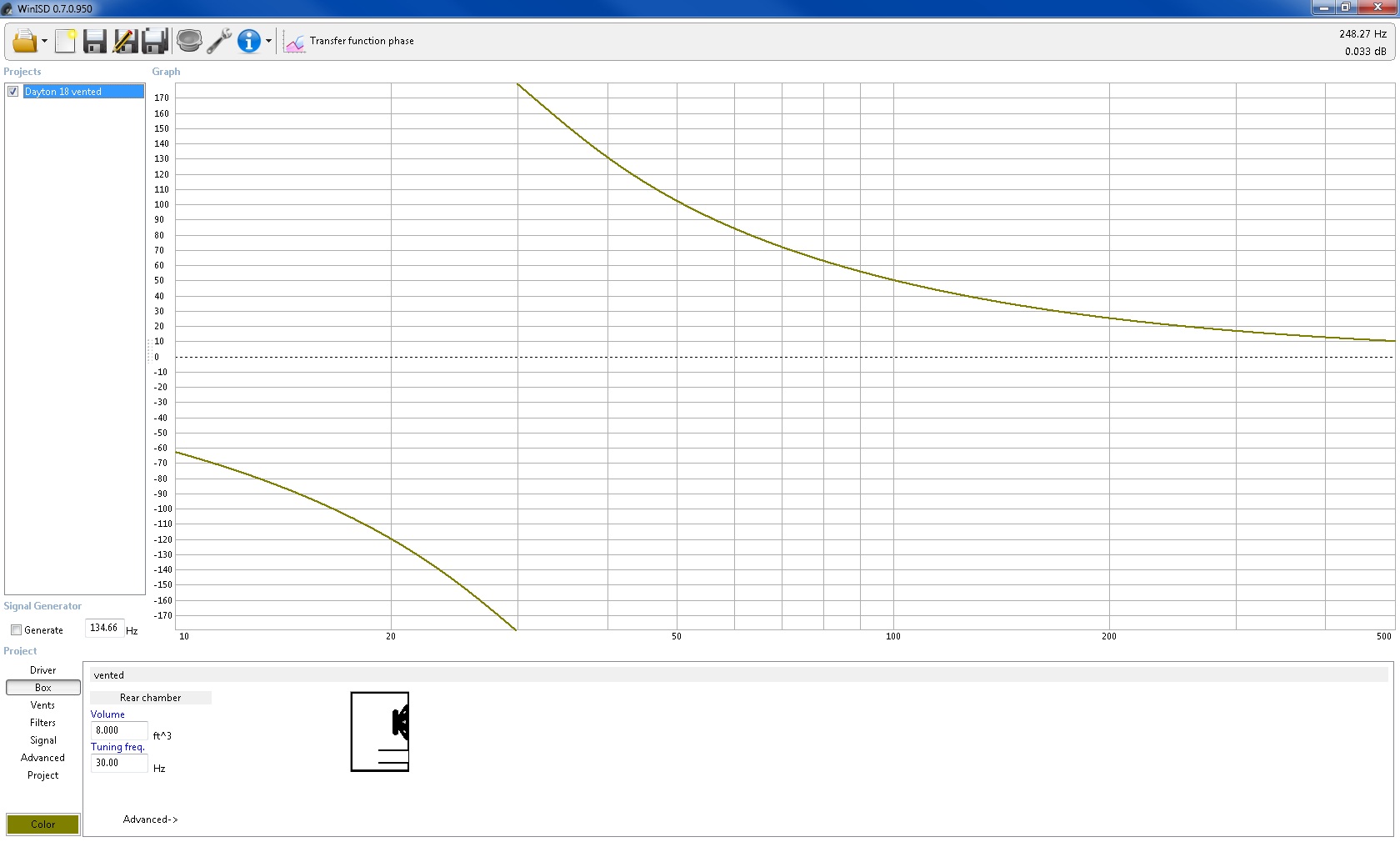This screenshot has height=842, width=1400.
Task: Open the olive Color swatch button
Action: pos(43,824)
